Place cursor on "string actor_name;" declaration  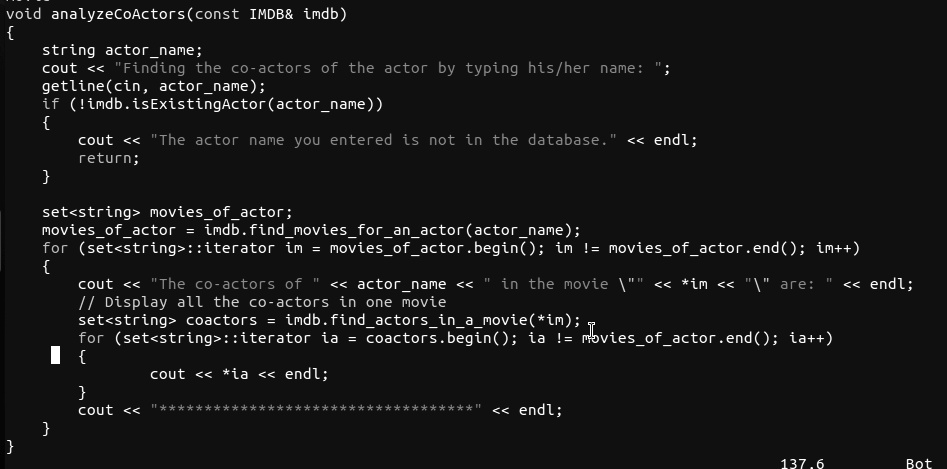122,50
